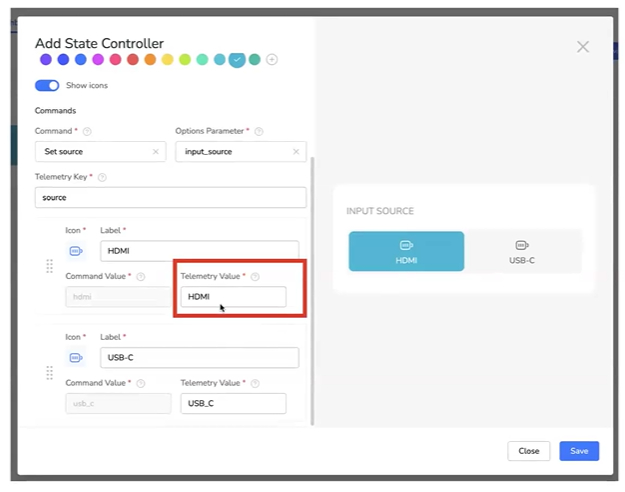
Task: Select the mint green color swatch
Action: tap(202, 60)
